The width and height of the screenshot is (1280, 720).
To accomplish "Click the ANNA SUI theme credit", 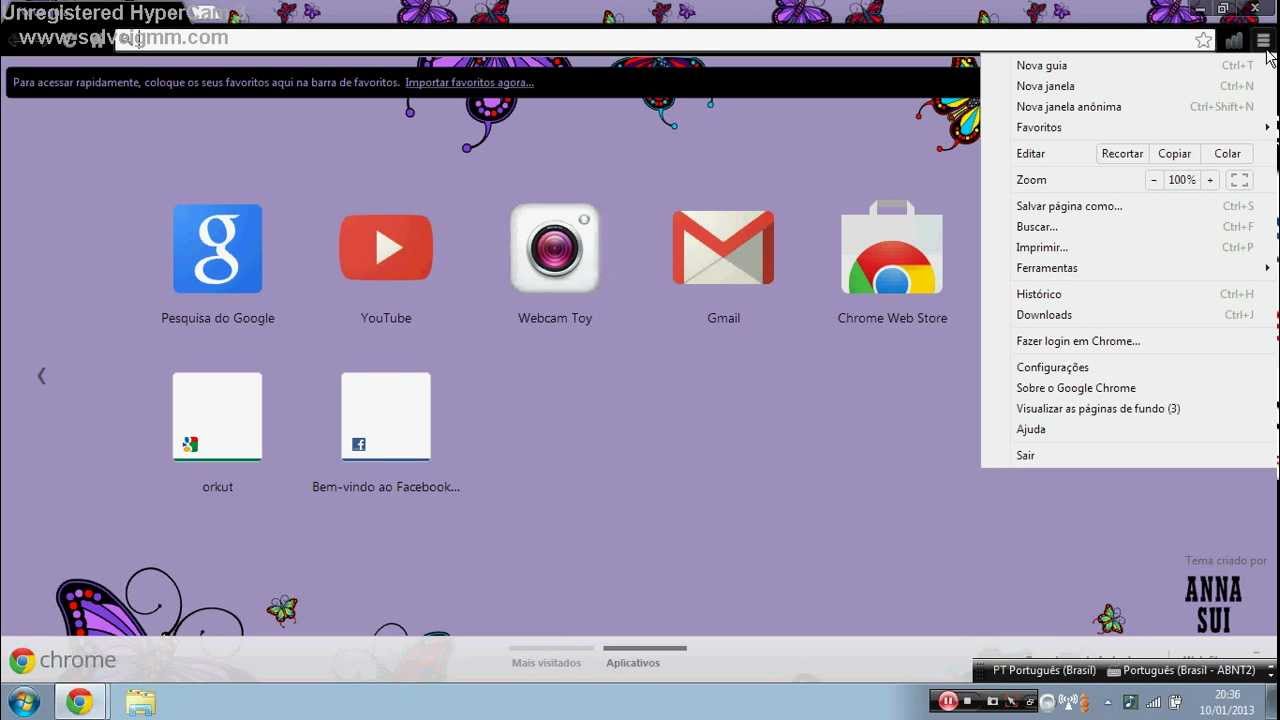I will [1213, 604].
